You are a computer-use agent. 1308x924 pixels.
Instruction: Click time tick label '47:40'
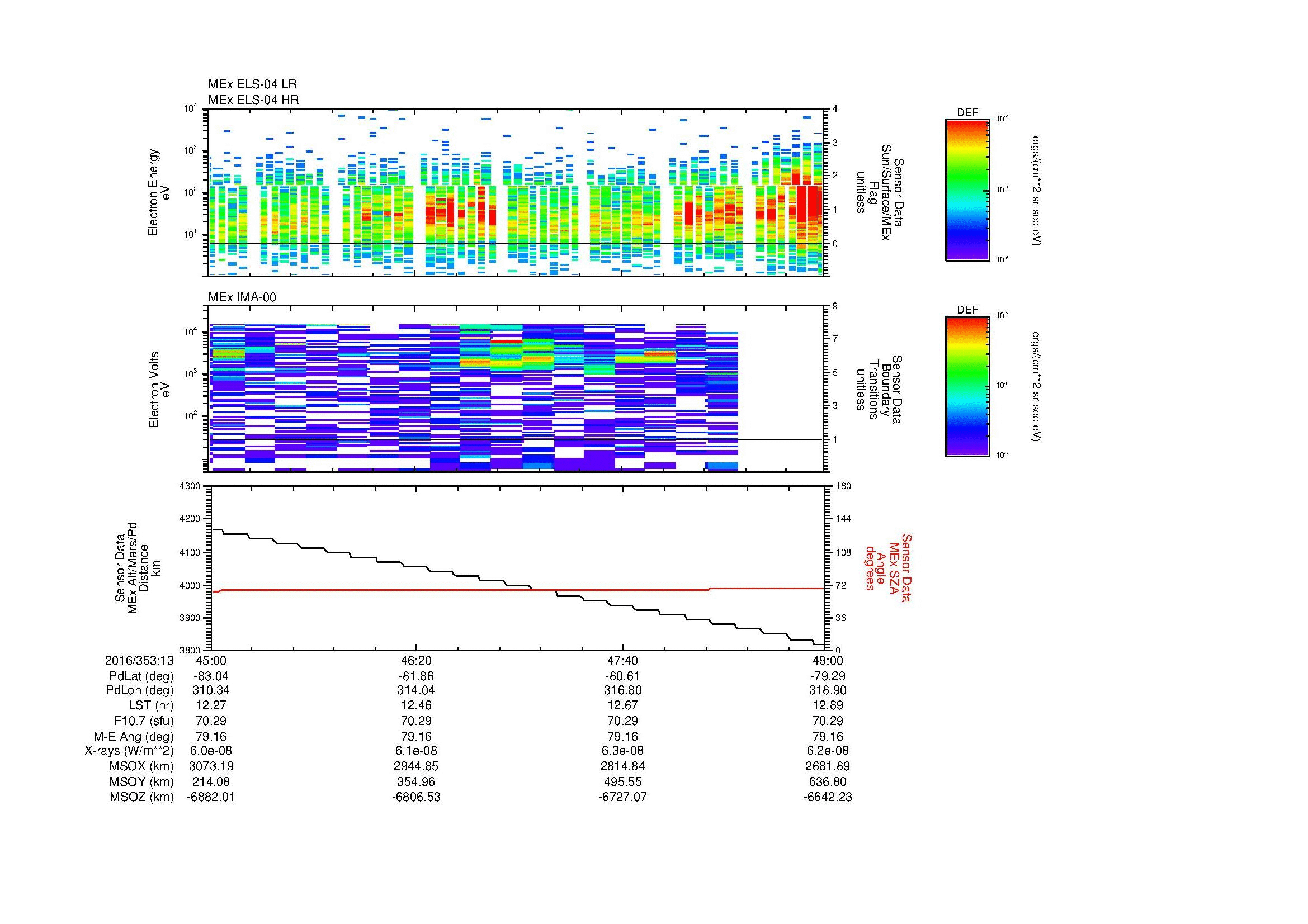coord(622,660)
